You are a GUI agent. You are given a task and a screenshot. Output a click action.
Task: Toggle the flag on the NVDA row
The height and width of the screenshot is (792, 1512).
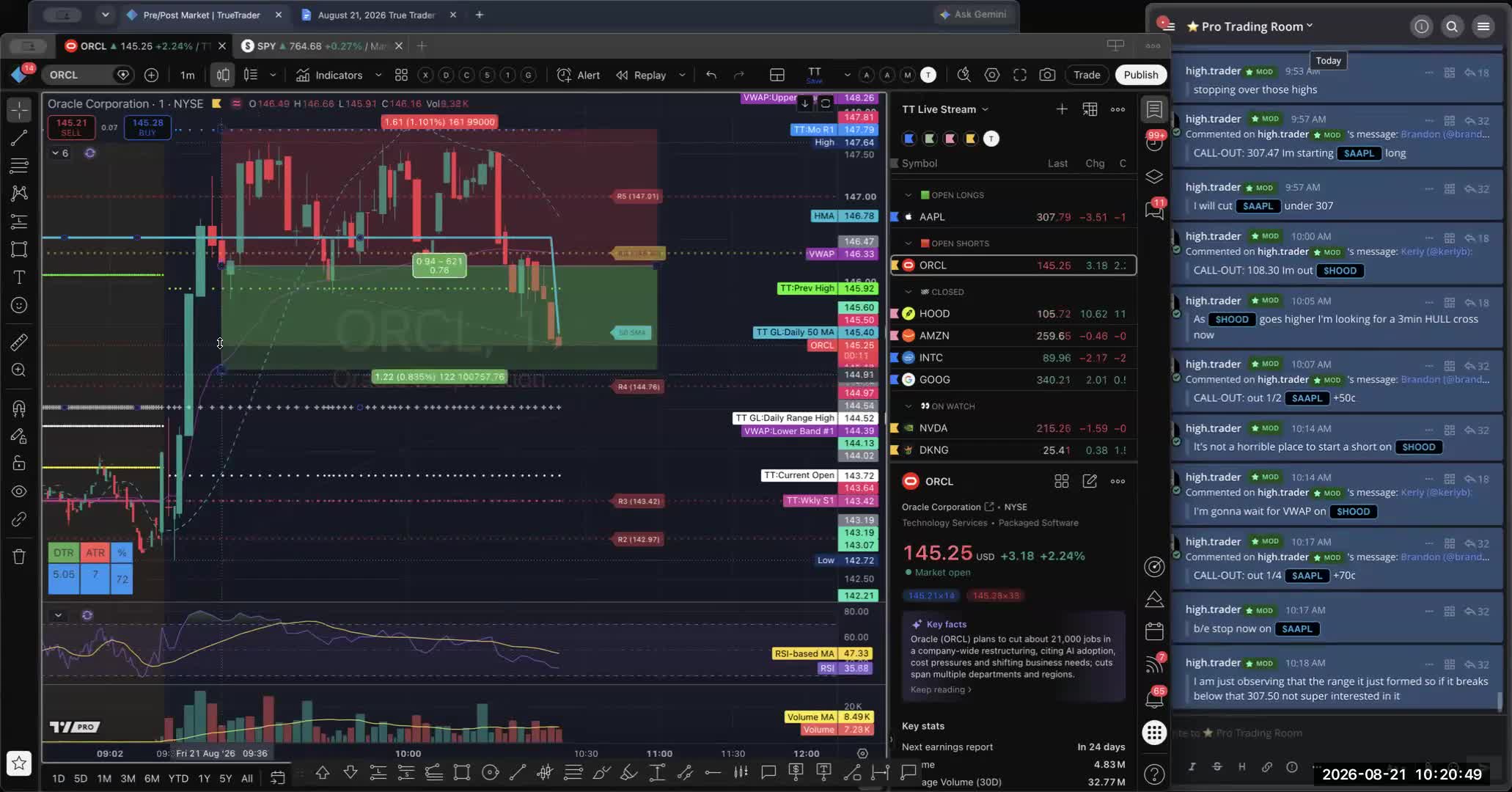tap(895, 428)
